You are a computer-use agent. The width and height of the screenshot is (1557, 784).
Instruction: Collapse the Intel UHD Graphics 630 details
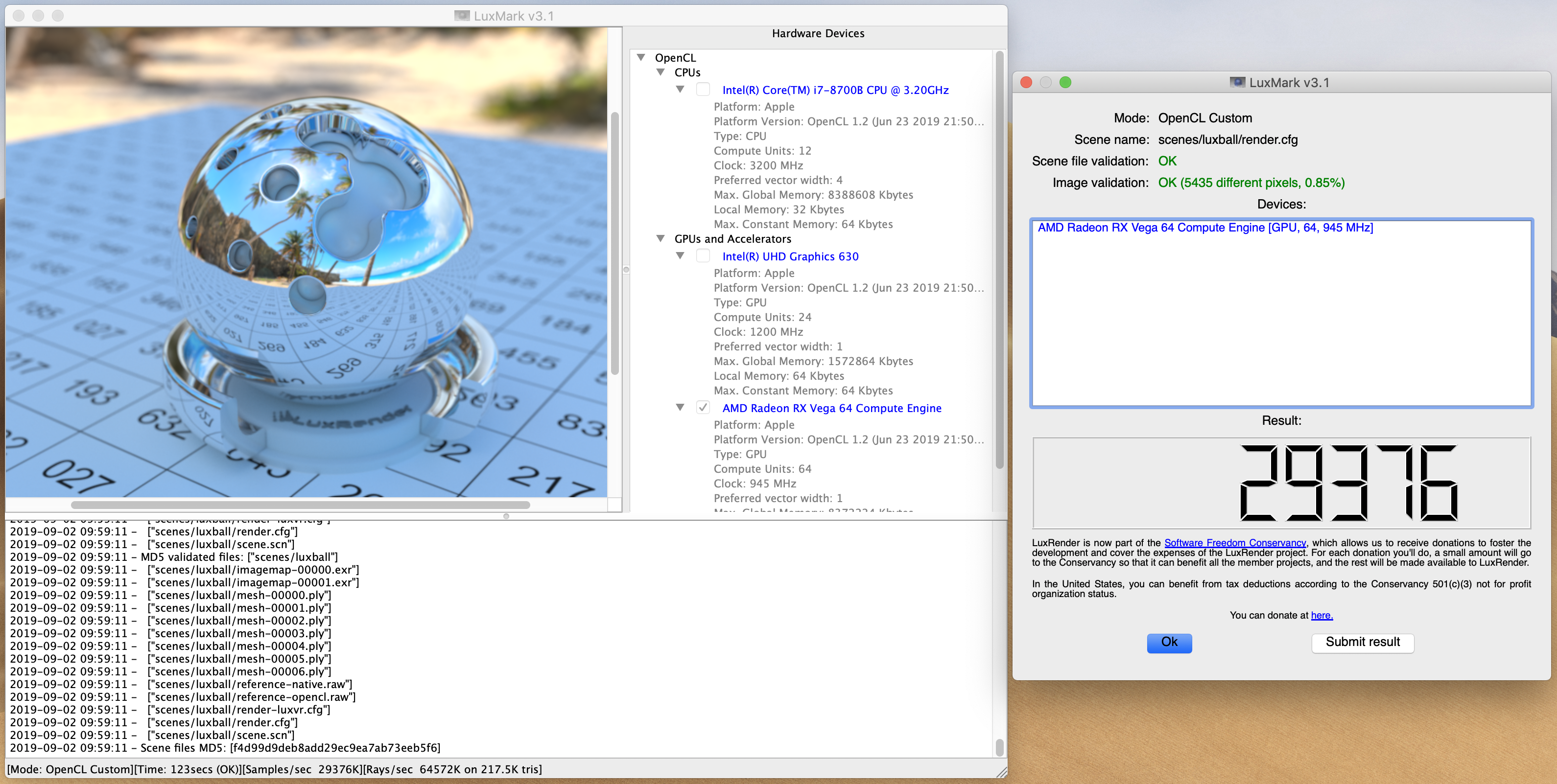pyautogui.click(x=680, y=255)
